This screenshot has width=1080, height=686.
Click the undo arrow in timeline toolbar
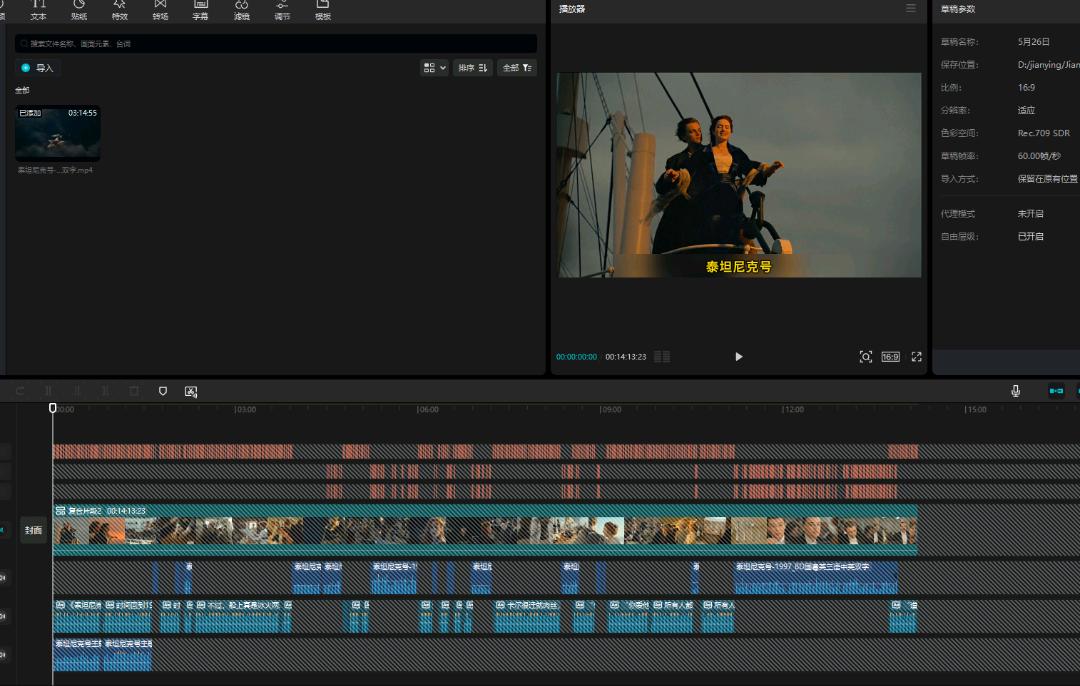[x=20, y=391]
